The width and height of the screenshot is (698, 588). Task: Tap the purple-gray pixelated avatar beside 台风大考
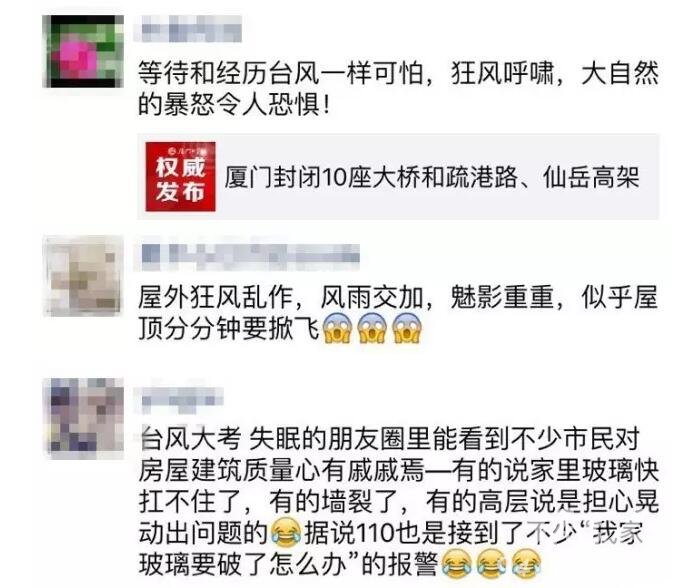pyautogui.click(x=83, y=418)
